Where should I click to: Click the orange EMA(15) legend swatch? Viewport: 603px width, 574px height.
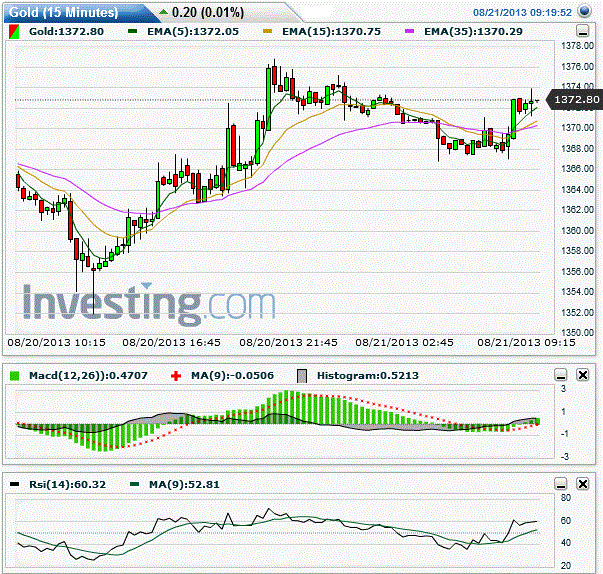267,31
